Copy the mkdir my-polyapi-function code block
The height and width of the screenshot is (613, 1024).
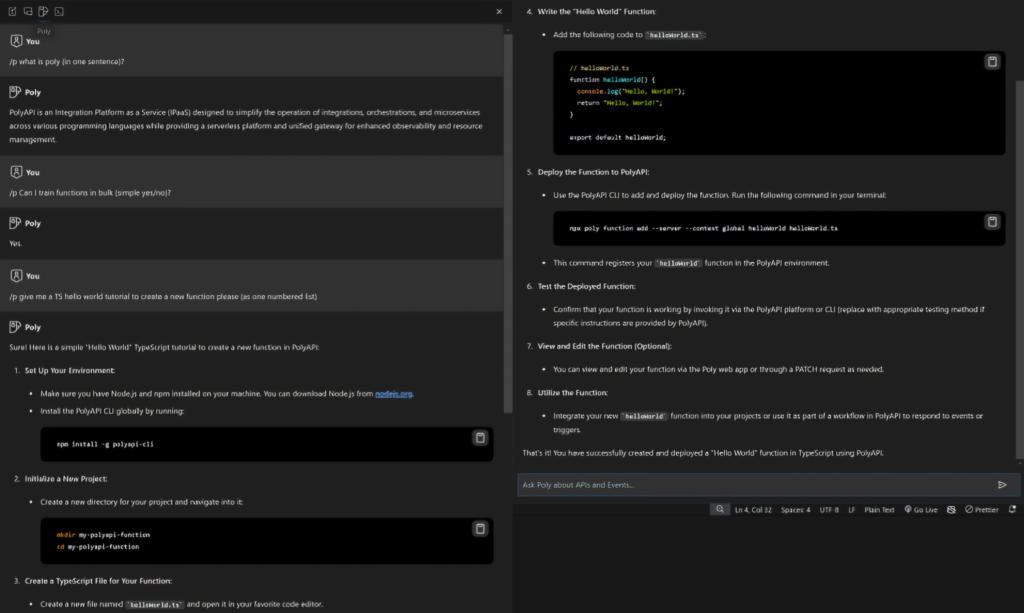(x=480, y=528)
